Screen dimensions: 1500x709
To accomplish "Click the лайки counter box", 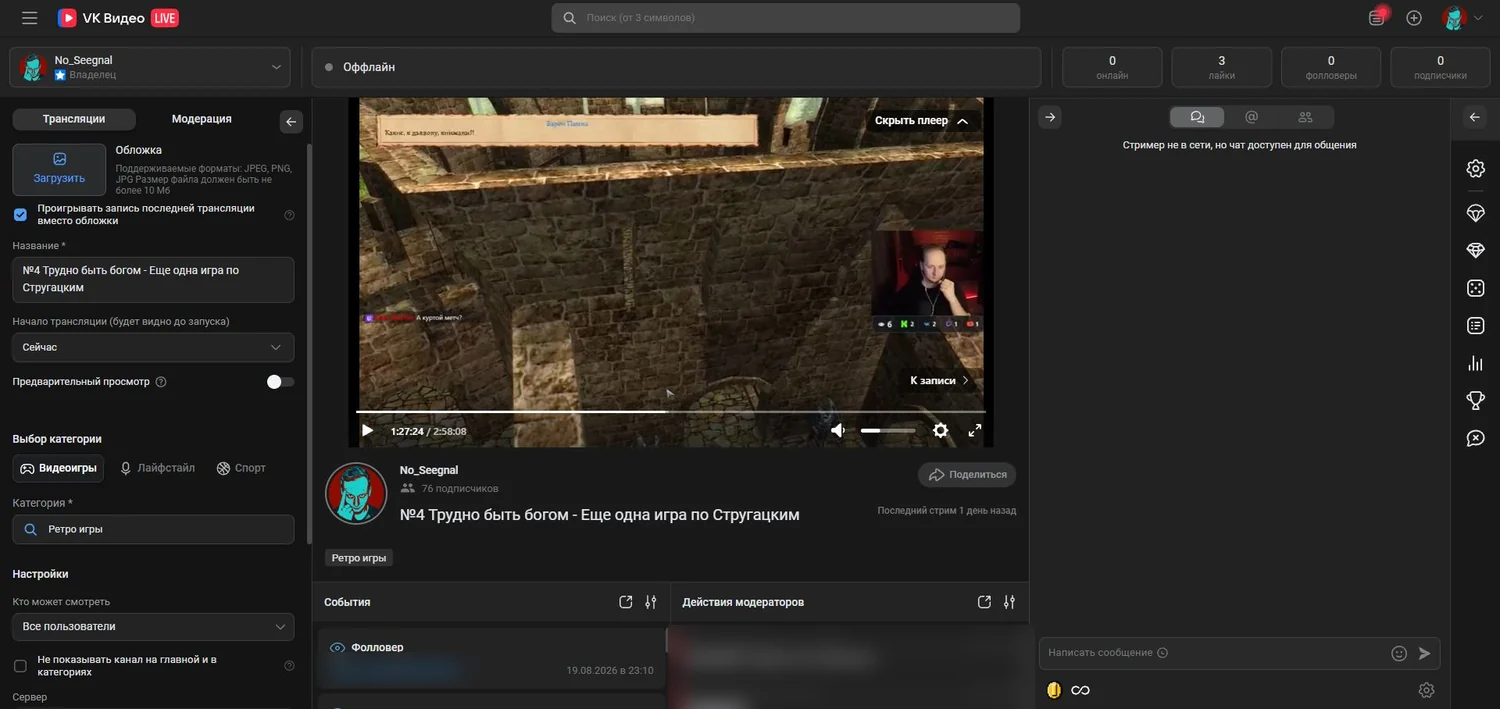I will 1221,67.
